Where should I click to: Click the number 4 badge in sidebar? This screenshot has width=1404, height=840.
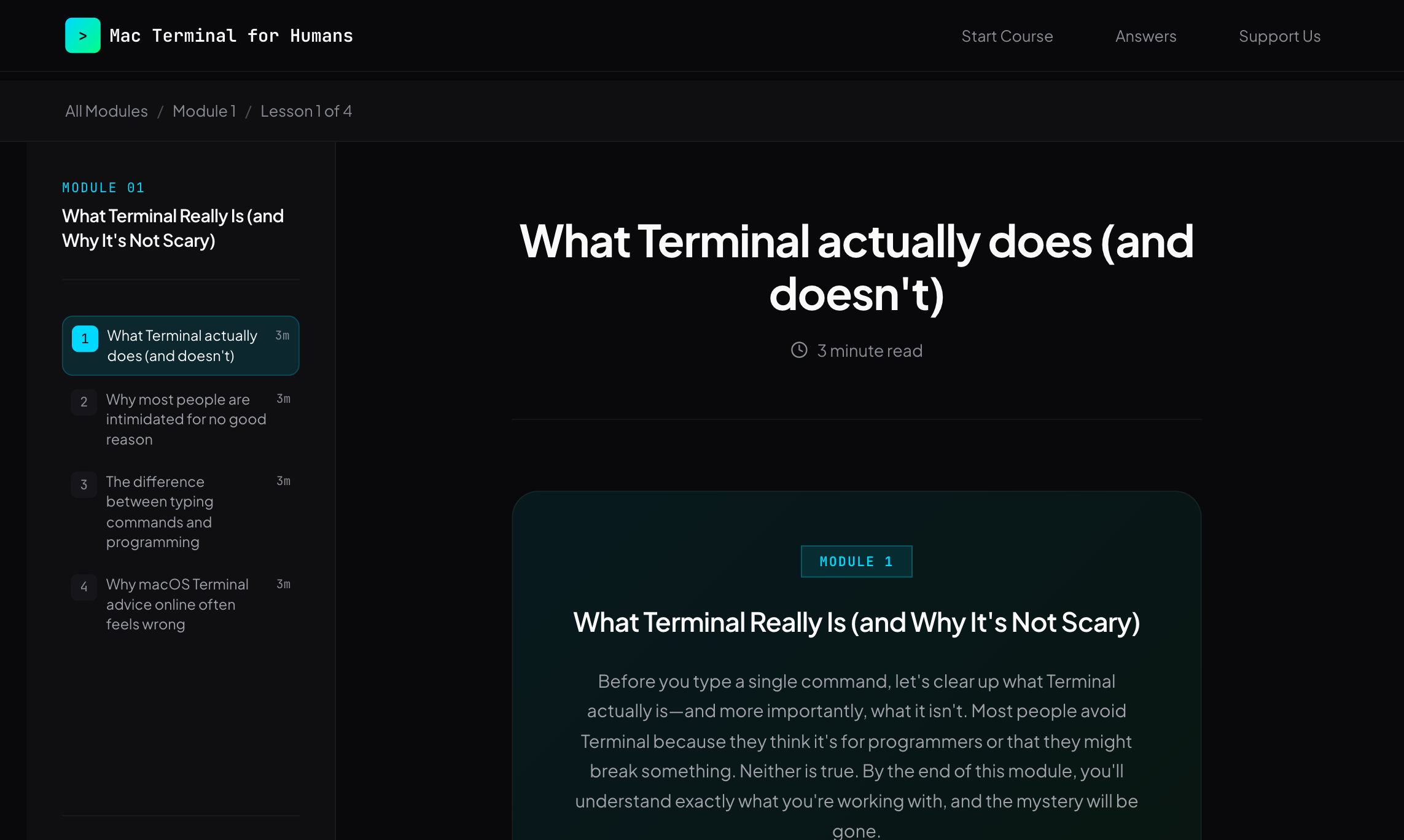(x=84, y=587)
